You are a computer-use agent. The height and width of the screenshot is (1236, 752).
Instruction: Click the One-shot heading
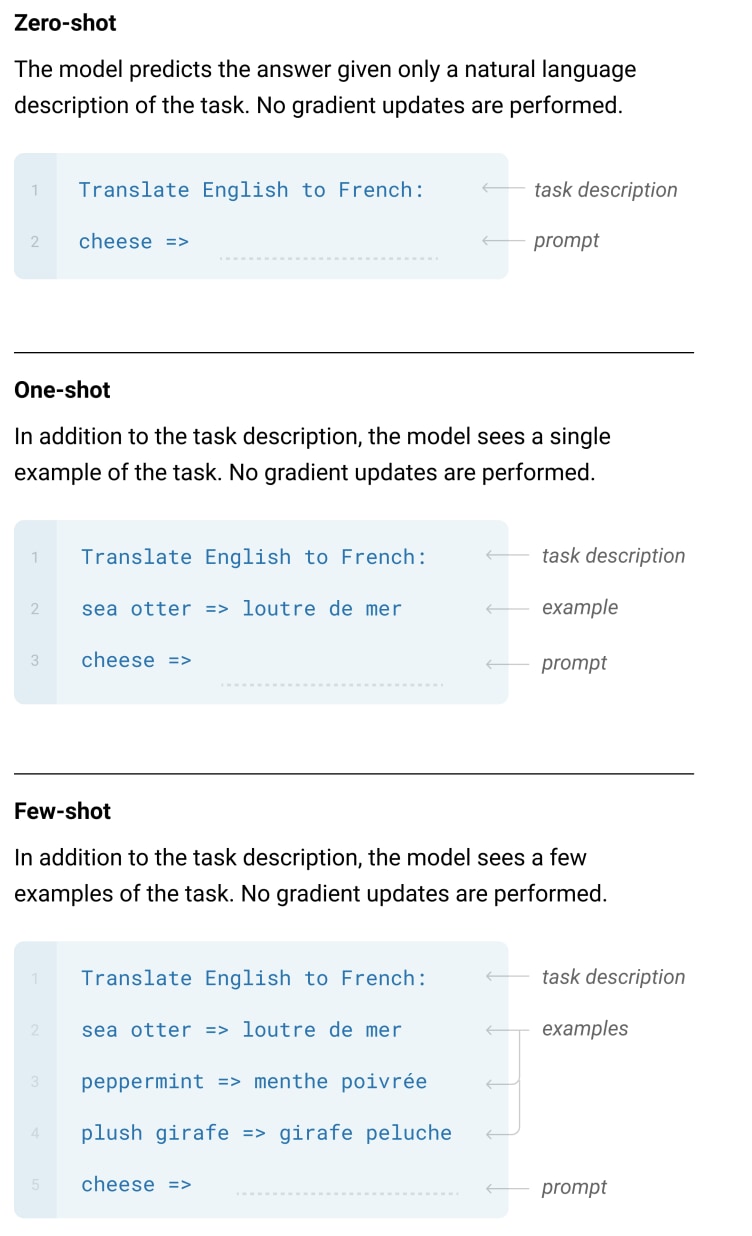tap(62, 390)
